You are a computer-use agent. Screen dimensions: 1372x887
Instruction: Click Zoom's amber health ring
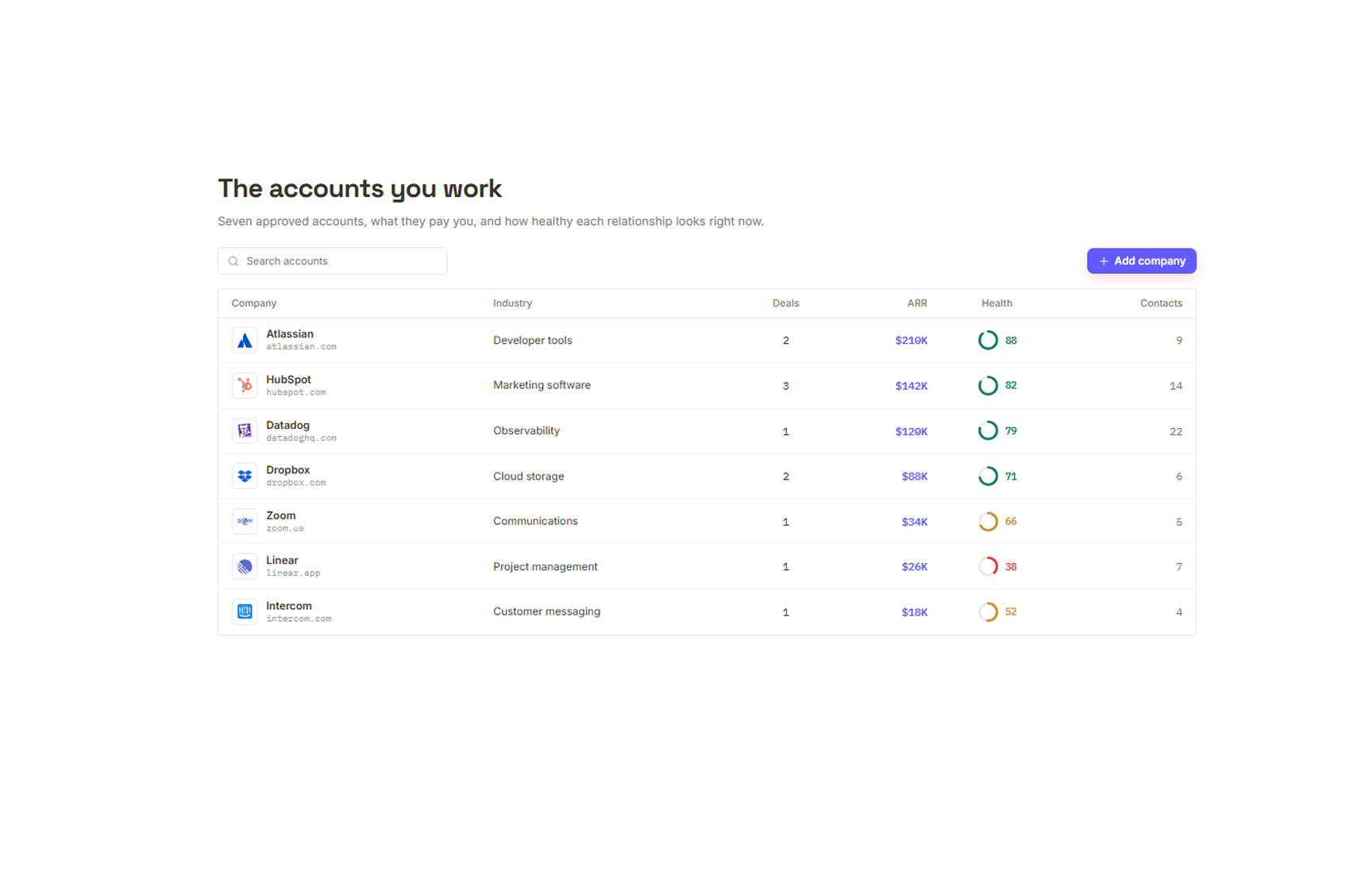point(988,522)
